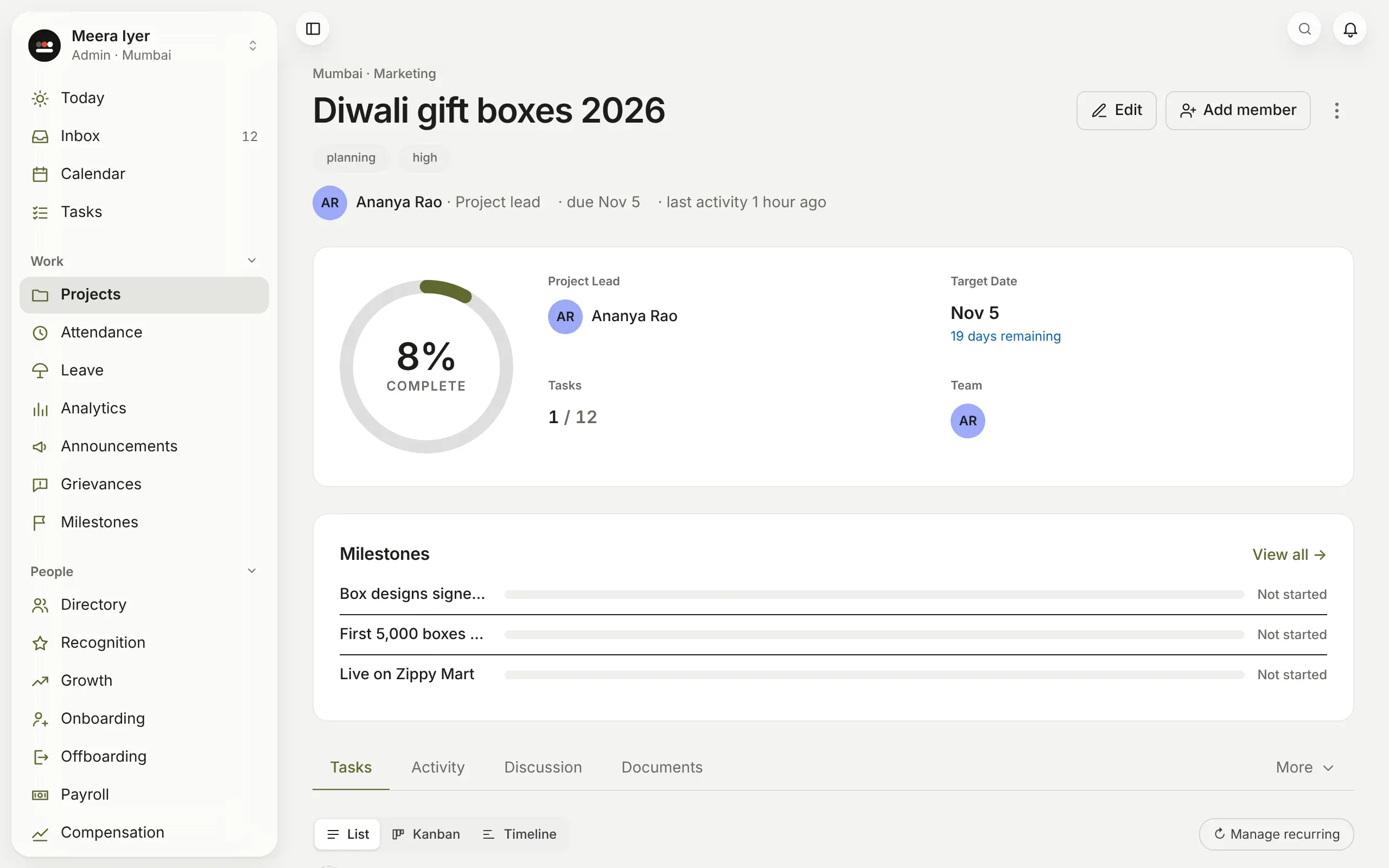Open Milestones via the flag icon
Viewport: 1389px width, 868px height.
[40, 522]
